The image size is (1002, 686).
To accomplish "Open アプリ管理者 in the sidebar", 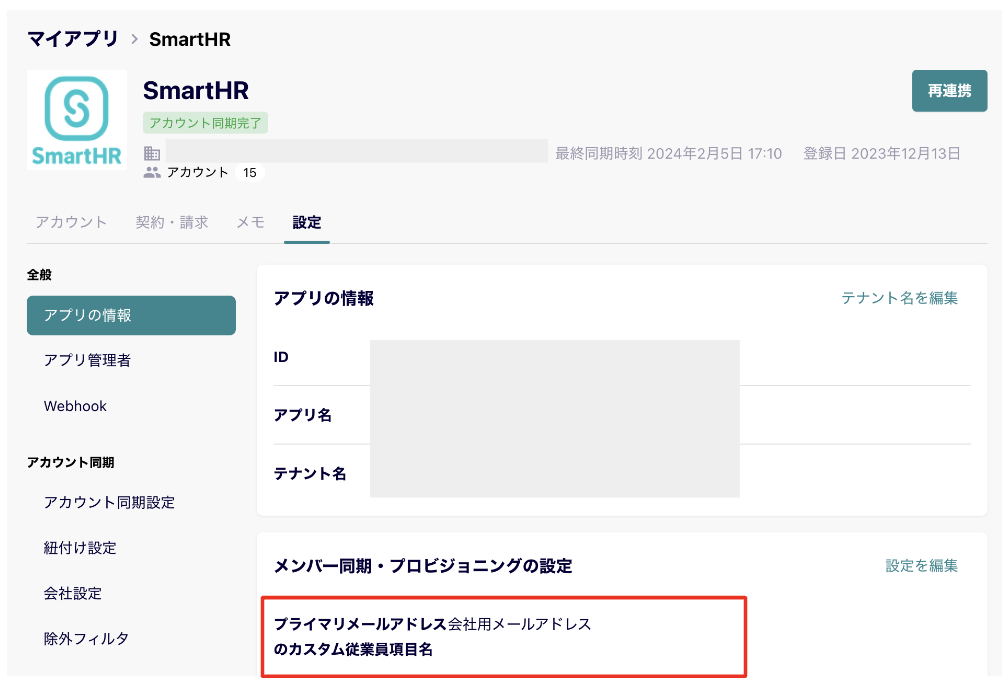I will (88, 360).
